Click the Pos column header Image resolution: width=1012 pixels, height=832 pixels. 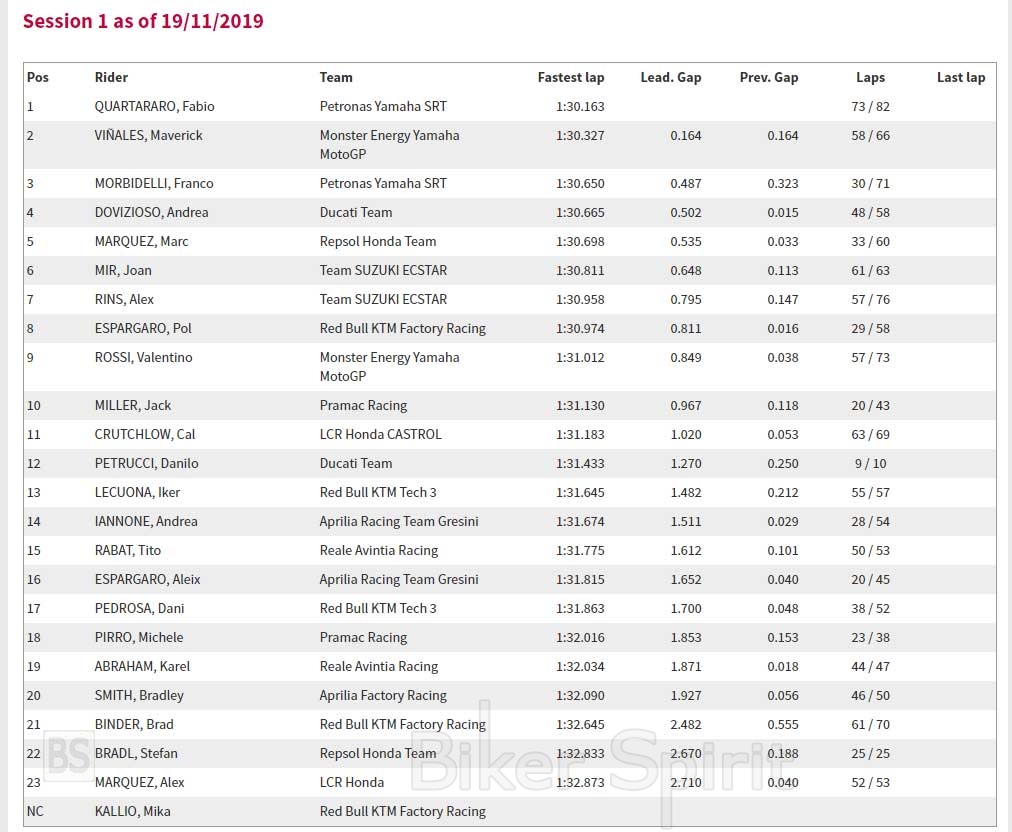37,77
